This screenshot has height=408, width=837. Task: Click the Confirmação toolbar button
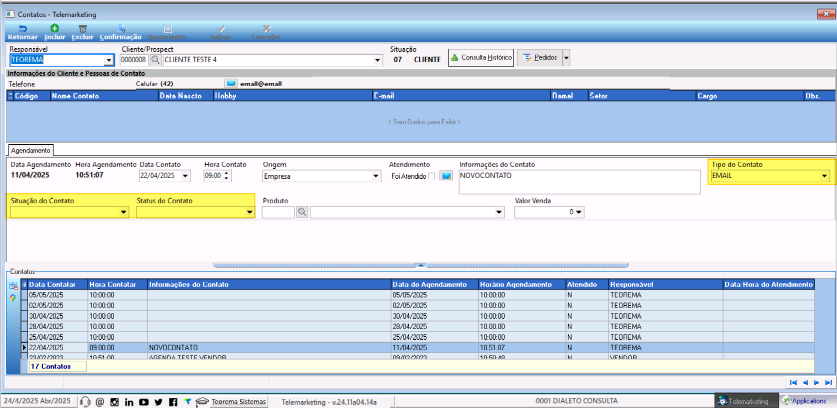(x=121, y=33)
